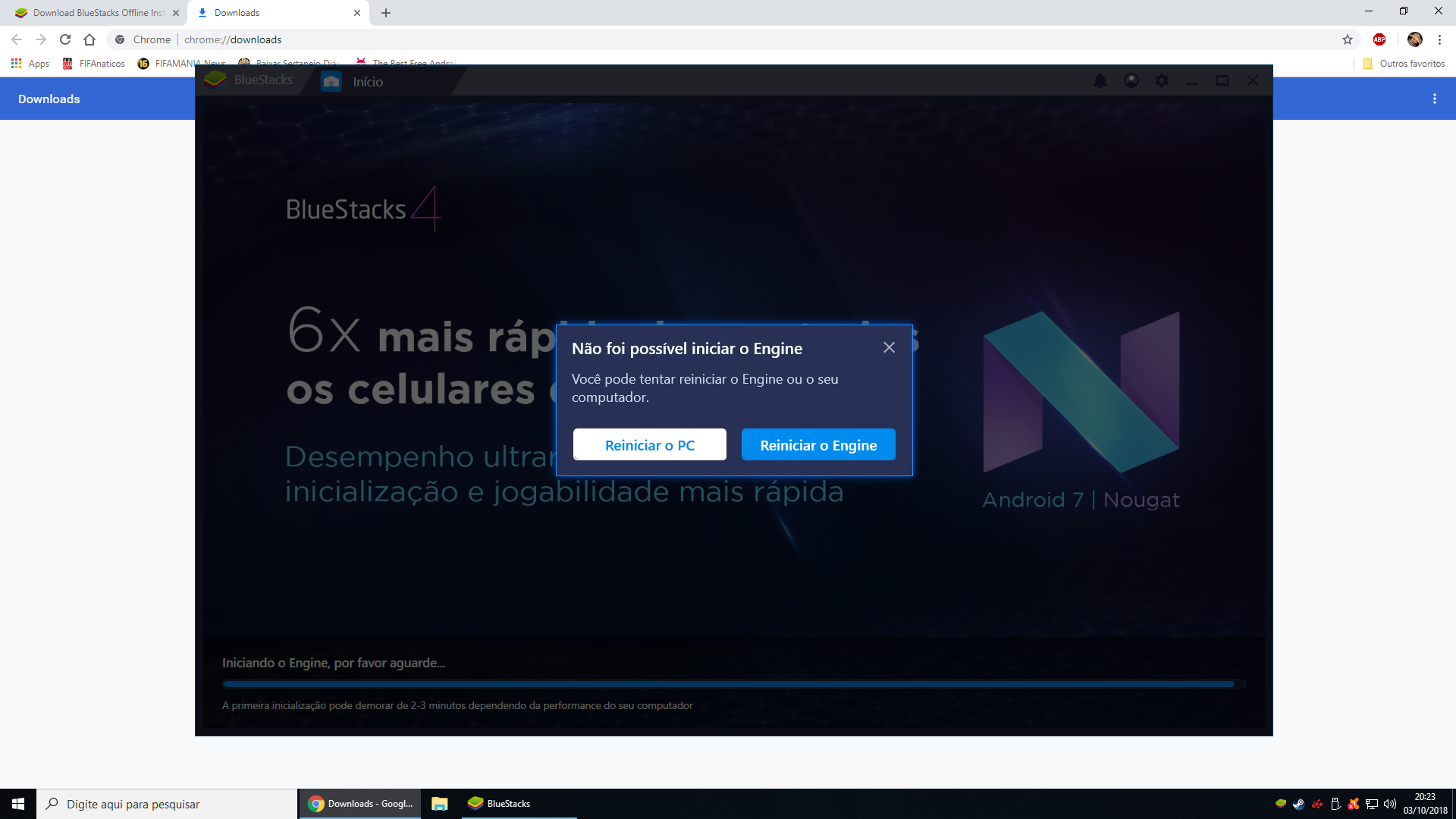This screenshot has height=819, width=1456.
Task: Open Chrome home page
Action: (x=89, y=39)
